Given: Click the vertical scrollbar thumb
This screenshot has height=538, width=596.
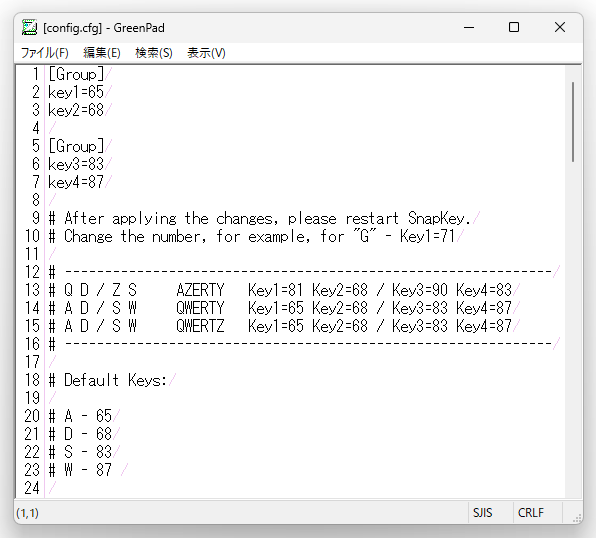Looking at the screenshot, I should pos(573,122).
